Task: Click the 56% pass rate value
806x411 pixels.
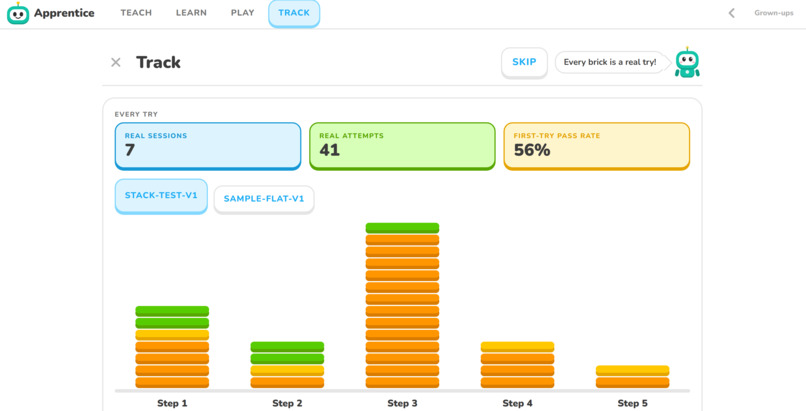Action: tap(532, 150)
